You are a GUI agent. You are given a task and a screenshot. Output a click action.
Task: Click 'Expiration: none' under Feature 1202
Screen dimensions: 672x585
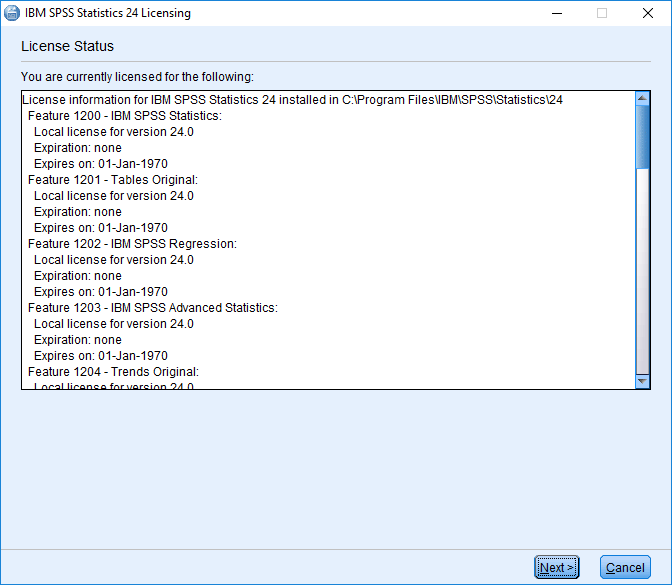[78, 276]
